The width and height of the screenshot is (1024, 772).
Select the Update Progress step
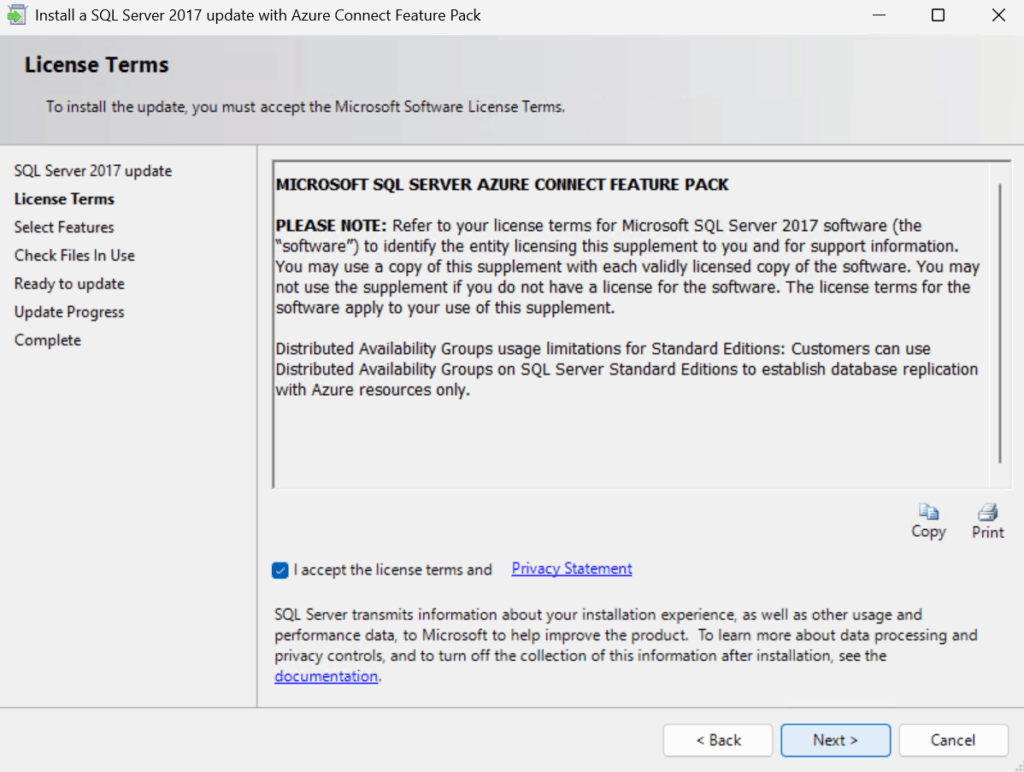69,312
